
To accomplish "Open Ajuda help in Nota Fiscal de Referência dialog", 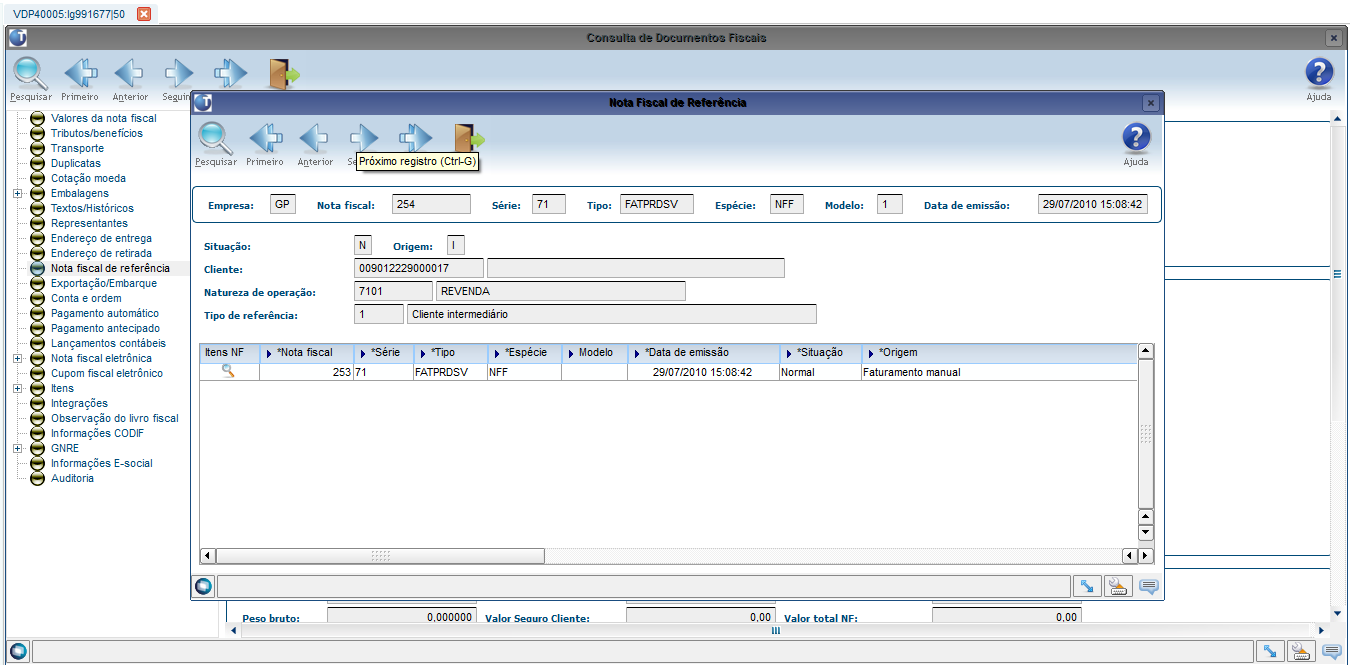I will point(1136,138).
